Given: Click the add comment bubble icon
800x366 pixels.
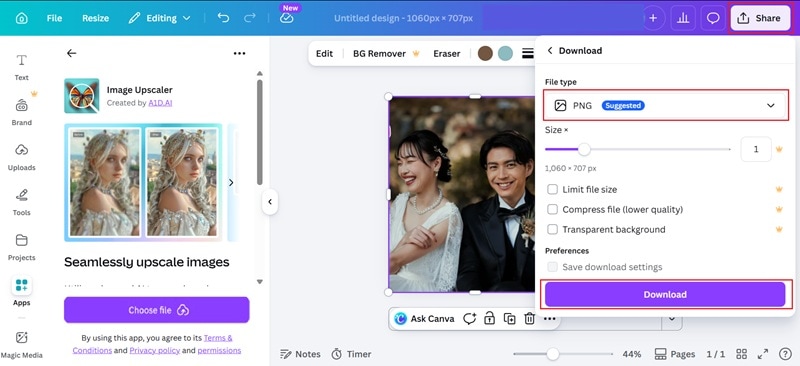Looking at the screenshot, I should point(469,319).
